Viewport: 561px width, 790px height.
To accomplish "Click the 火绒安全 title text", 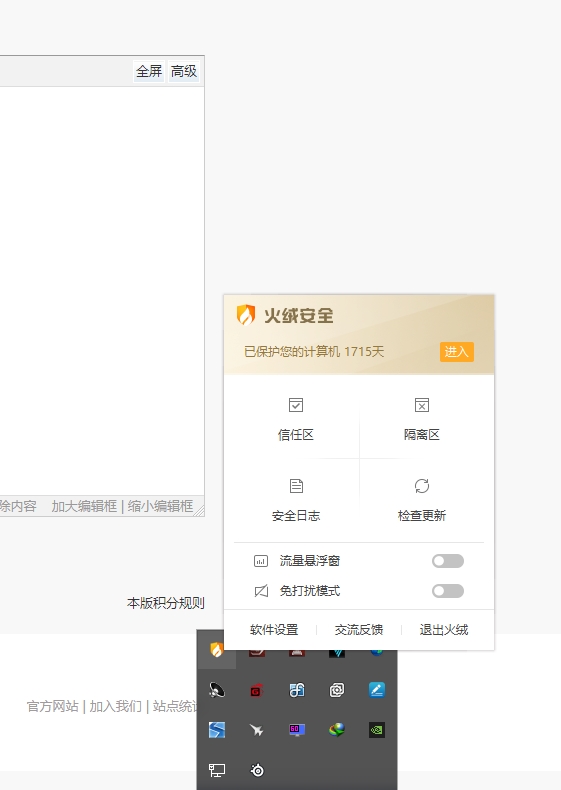I will tap(299, 315).
